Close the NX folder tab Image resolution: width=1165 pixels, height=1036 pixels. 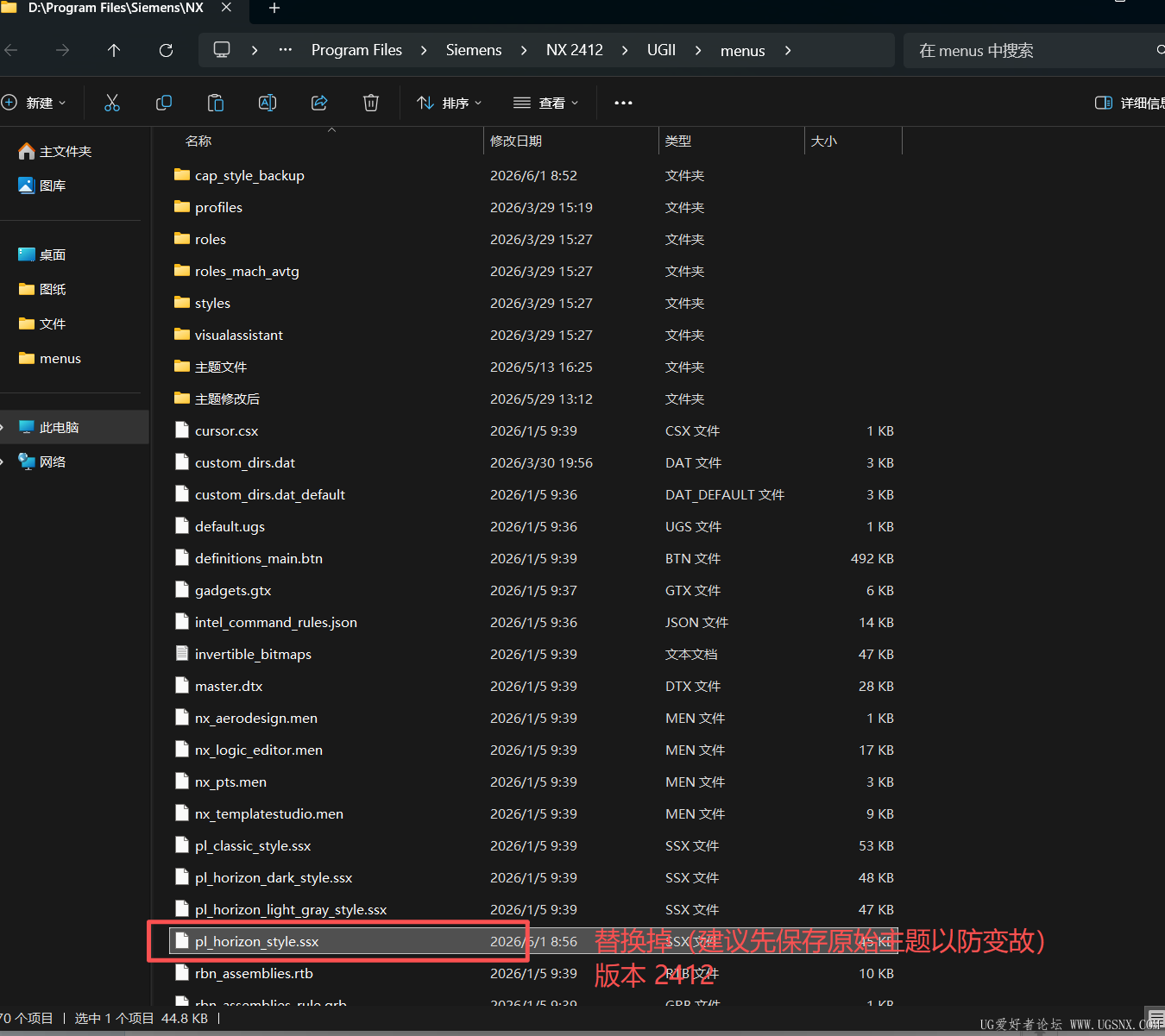[226, 7]
